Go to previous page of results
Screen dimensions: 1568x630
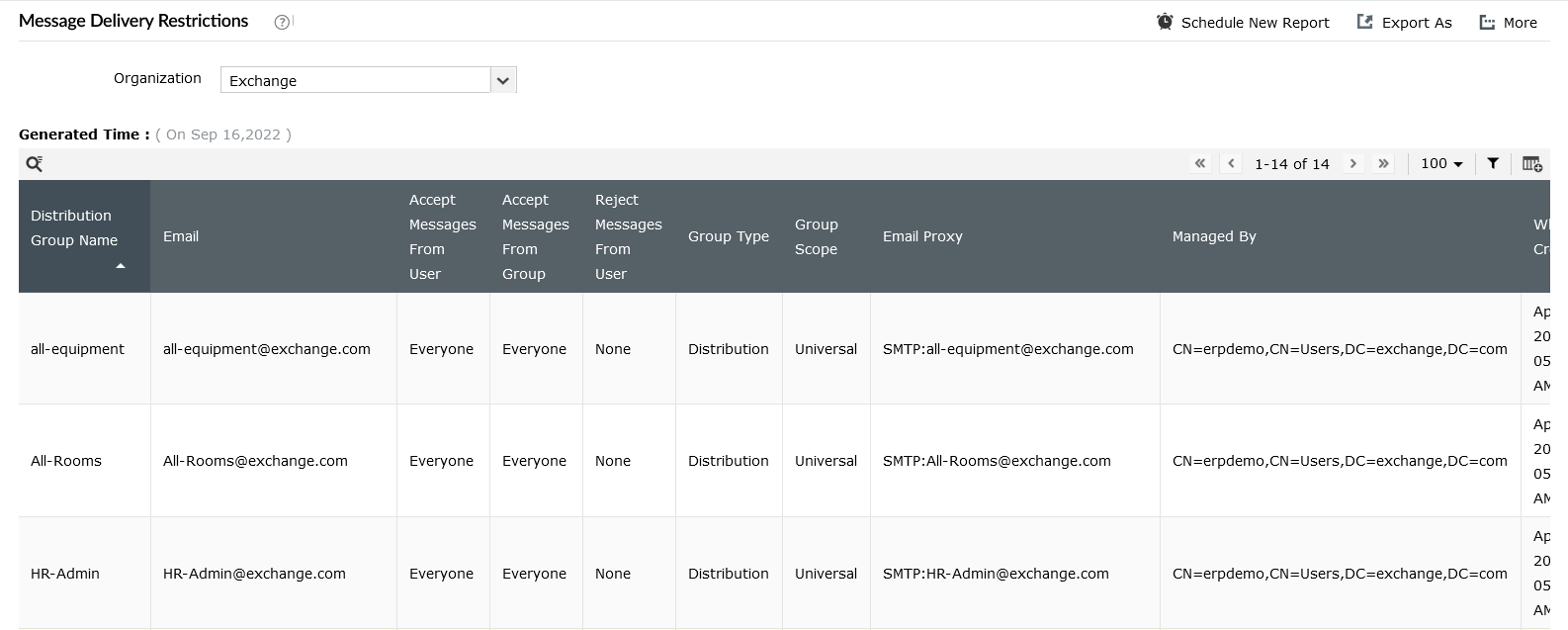point(1231,164)
